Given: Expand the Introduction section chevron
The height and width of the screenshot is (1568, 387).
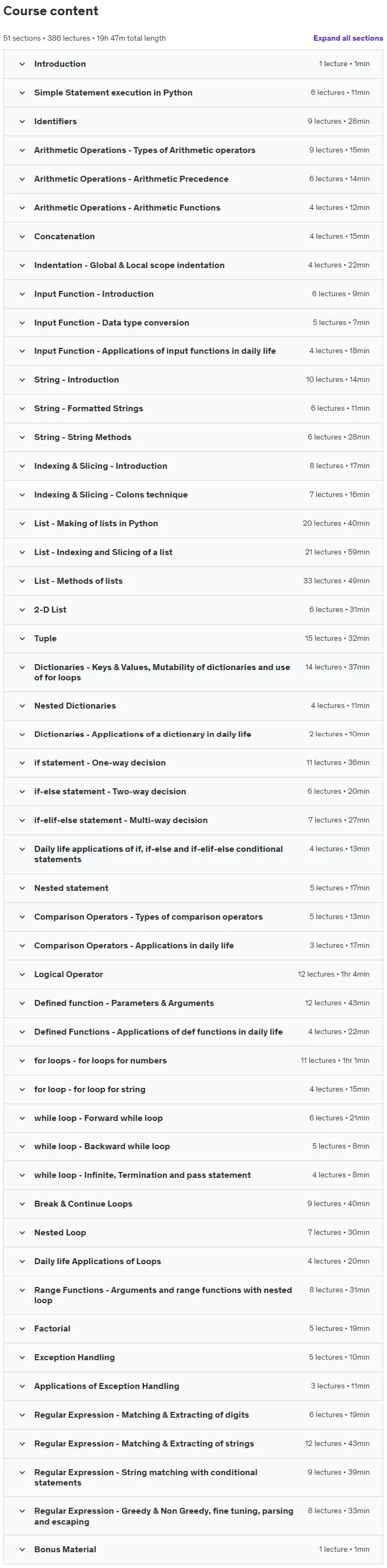Looking at the screenshot, I should pos(22,64).
